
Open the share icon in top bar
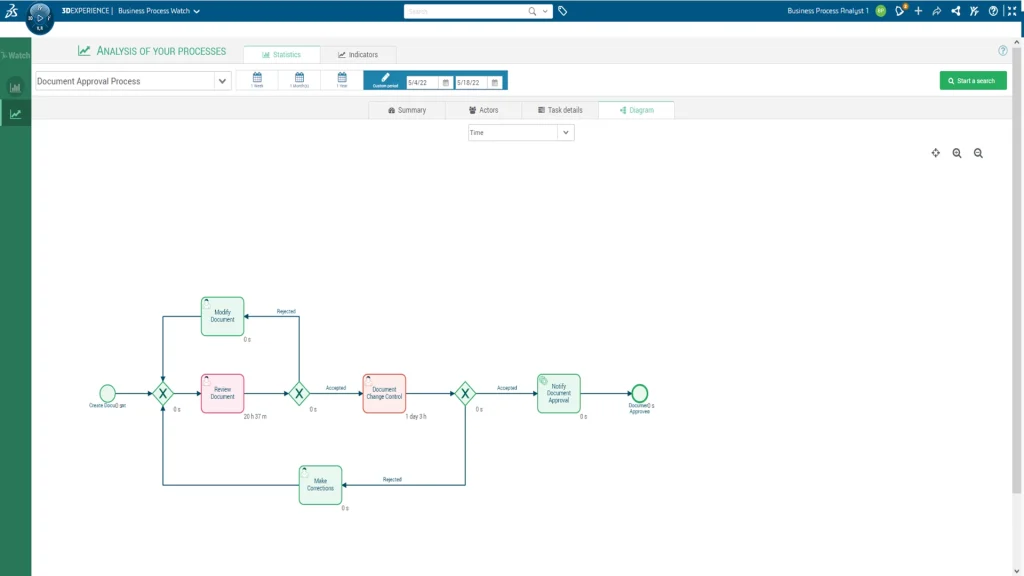(936, 11)
